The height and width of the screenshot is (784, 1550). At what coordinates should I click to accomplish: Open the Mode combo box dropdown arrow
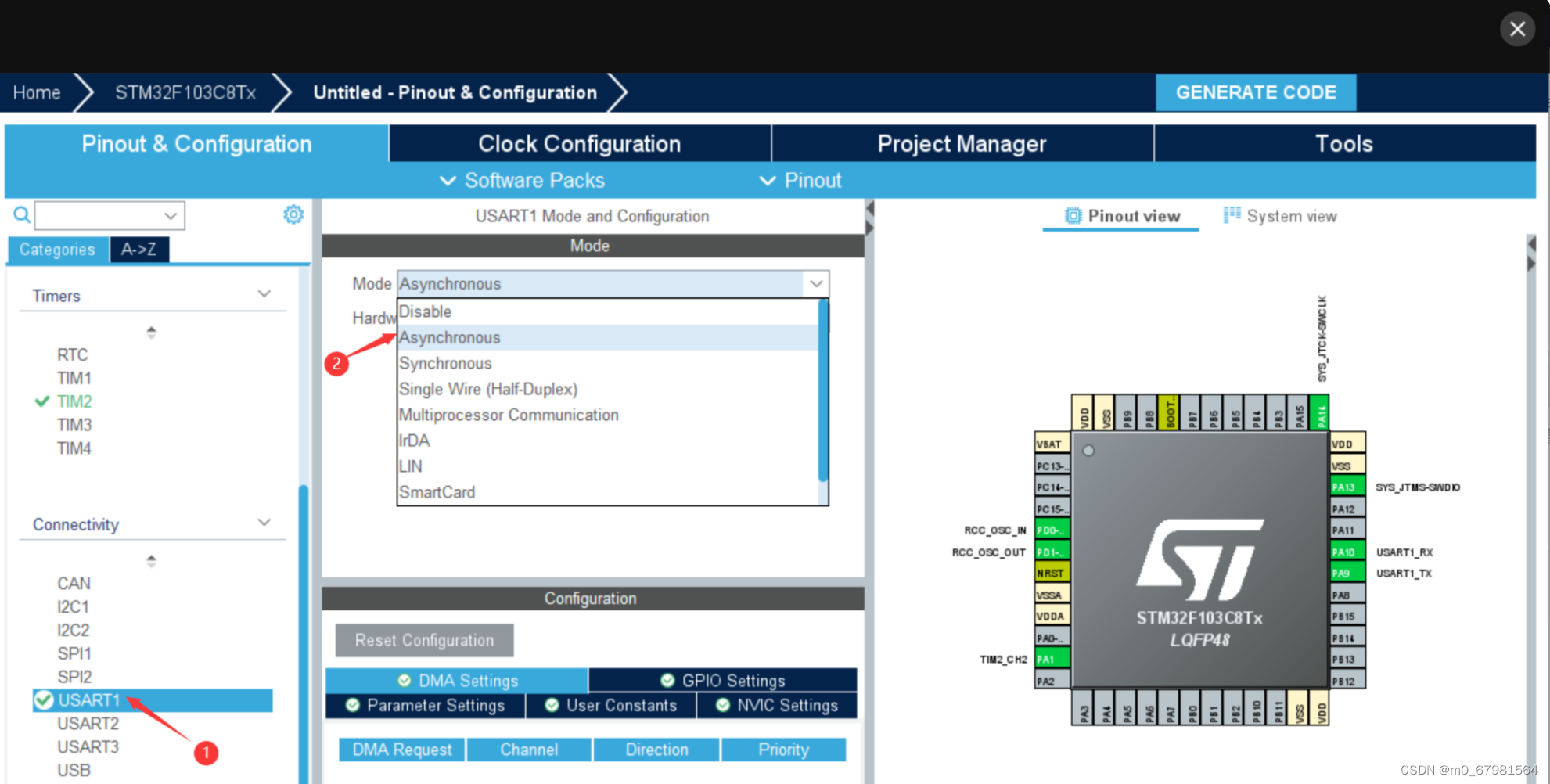coord(816,283)
